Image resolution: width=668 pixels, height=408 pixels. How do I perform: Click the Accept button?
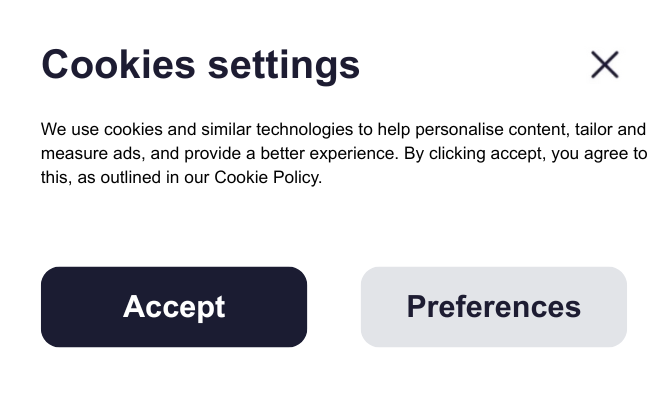pos(174,307)
